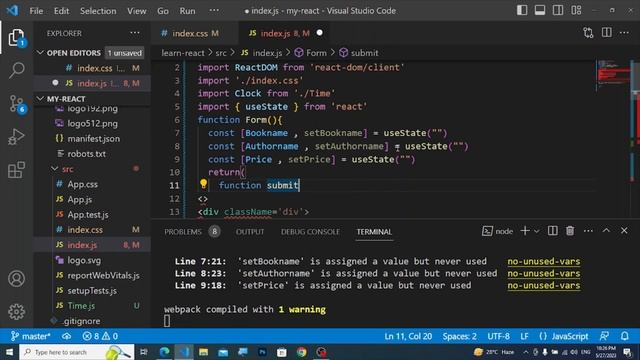Viewport: 640px width, 360px height.
Task: Add a new terminal with plus icon
Action: coord(525,231)
